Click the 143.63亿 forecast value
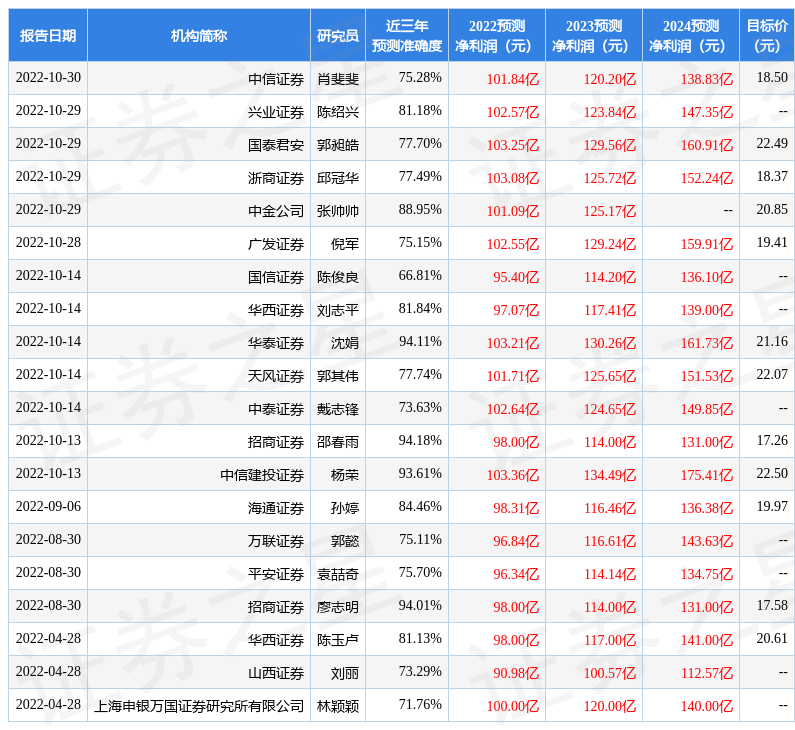This screenshot has width=795, height=730. pyautogui.click(x=707, y=541)
